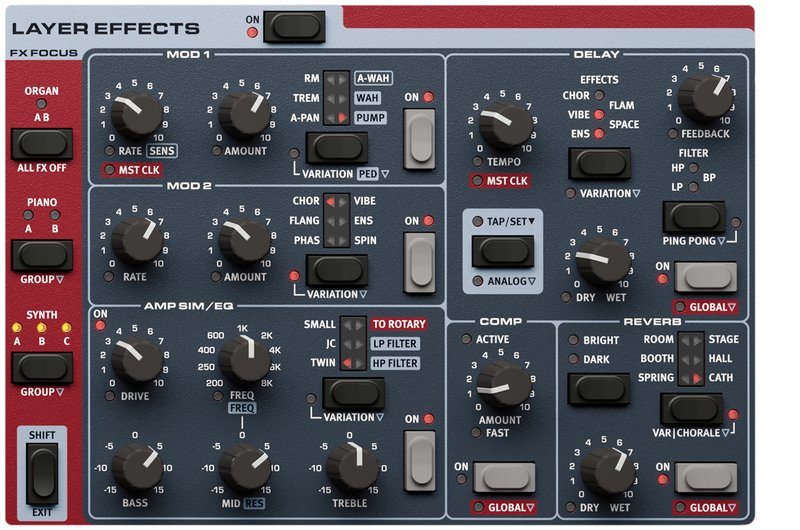Click the MOD 1 Variation selector button
Image resolution: width=800 pixels, height=530 pixels.
(x=337, y=148)
